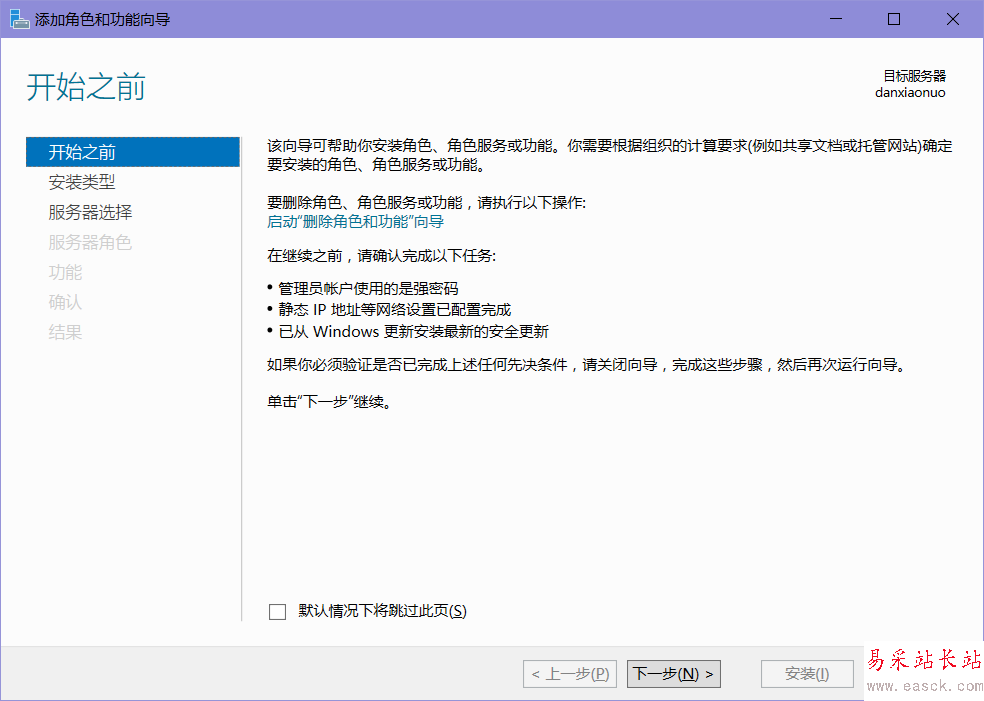Click the wizard icon in the title bar
The height and width of the screenshot is (701, 984).
pyautogui.click(x=19, y=19)
